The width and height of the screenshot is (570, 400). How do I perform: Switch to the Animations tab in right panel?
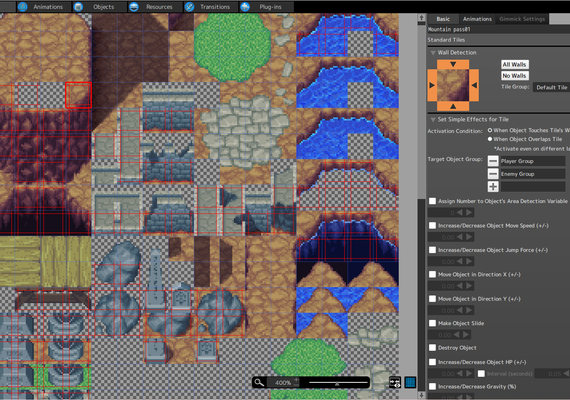click(477, 19)
